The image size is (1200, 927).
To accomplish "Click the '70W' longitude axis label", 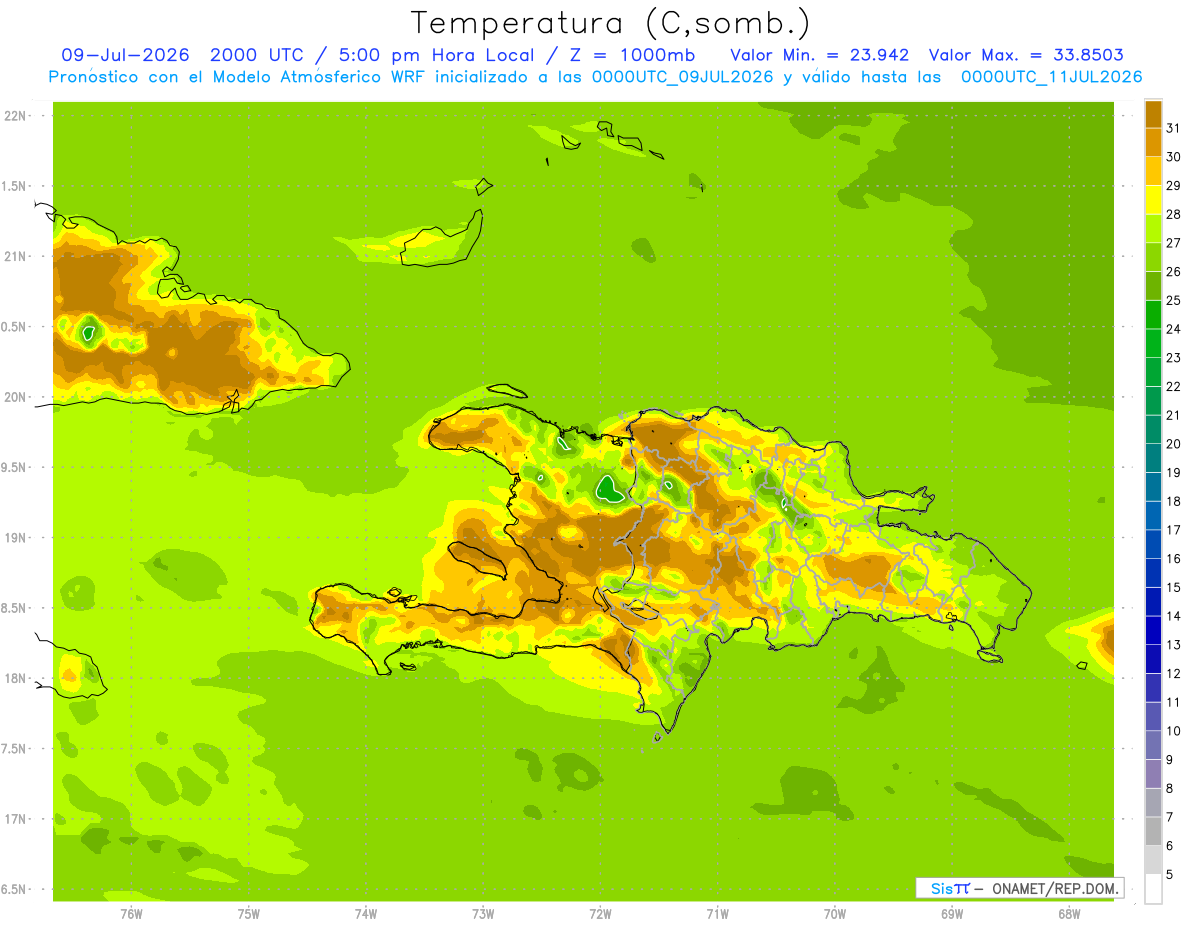I will coord(835,914).
